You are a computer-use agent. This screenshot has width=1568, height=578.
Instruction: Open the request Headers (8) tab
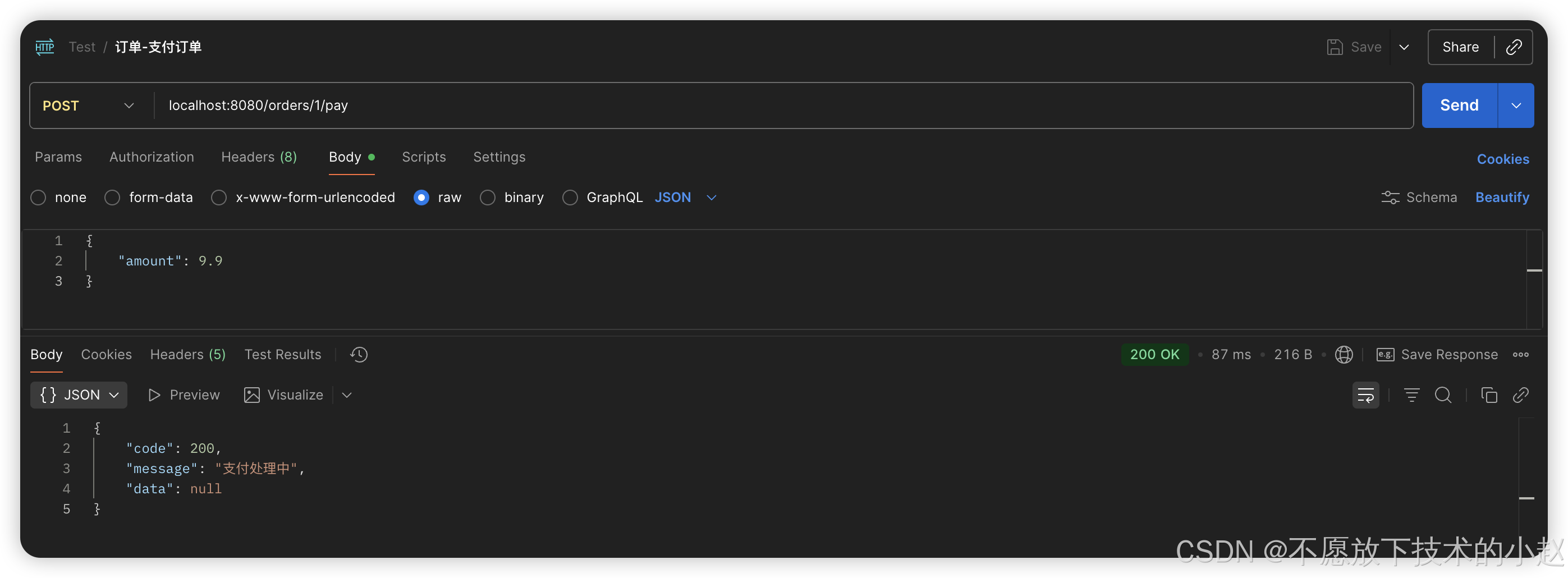[x=259, y=157]
